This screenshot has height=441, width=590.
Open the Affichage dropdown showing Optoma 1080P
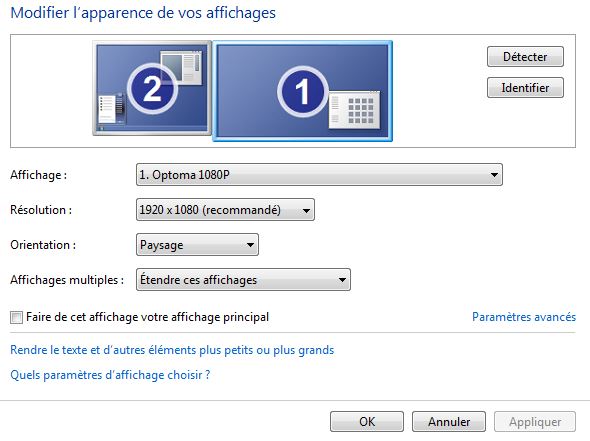pos(319,175)
